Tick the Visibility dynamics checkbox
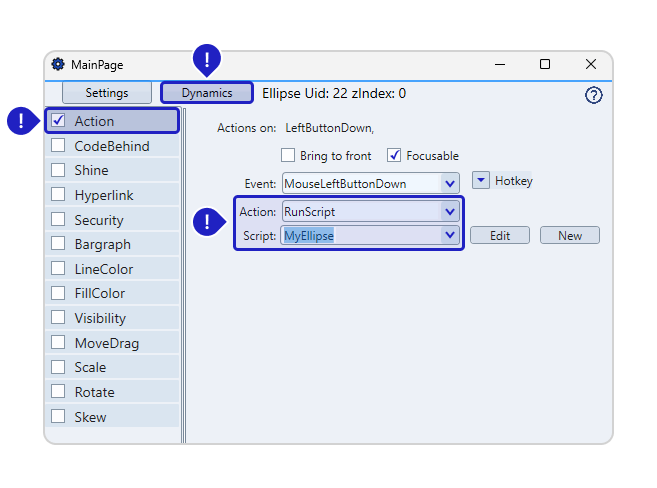Viewport: 657px width, 488px height. click(x=59, y=318)
